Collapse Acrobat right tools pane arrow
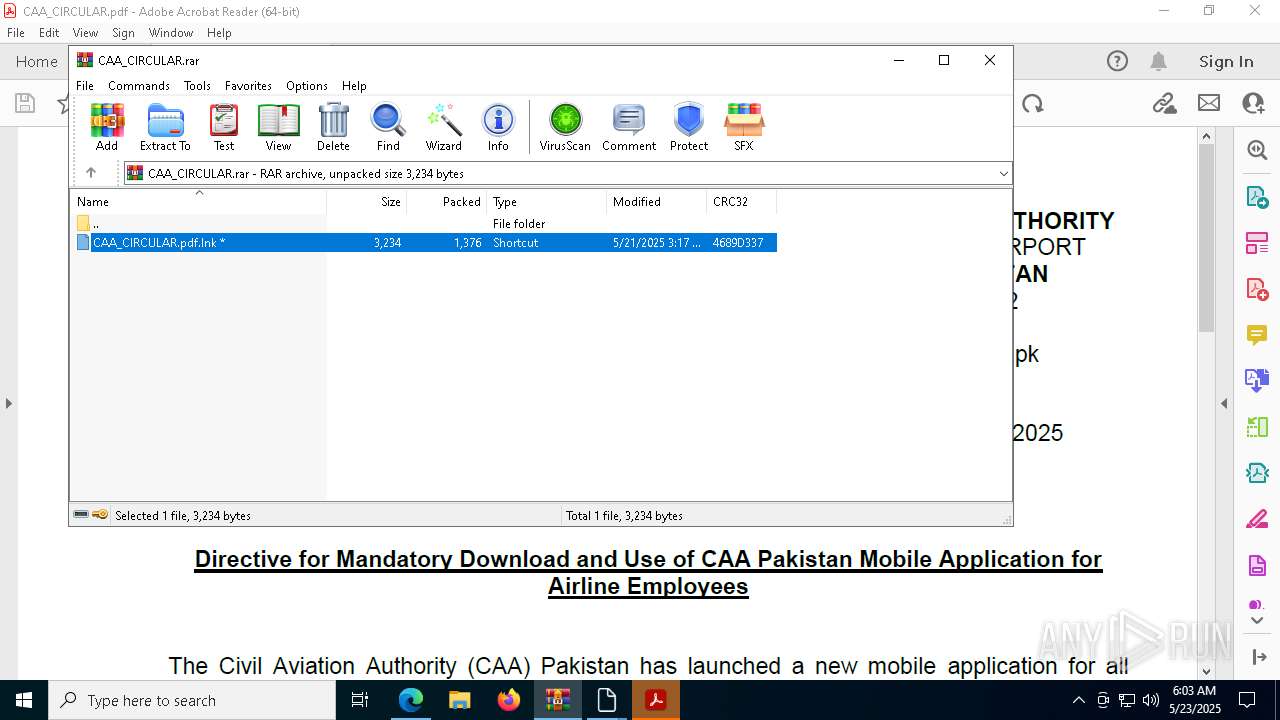Image resolution: width=1280 pixels, height=720 pixels. (x=1224, y=403)
